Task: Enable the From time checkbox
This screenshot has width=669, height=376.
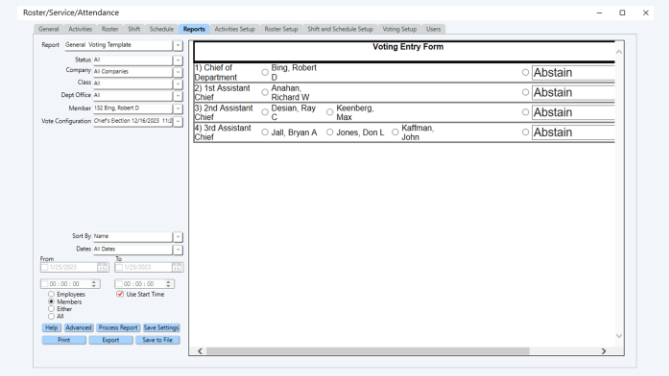Action: 45,284
